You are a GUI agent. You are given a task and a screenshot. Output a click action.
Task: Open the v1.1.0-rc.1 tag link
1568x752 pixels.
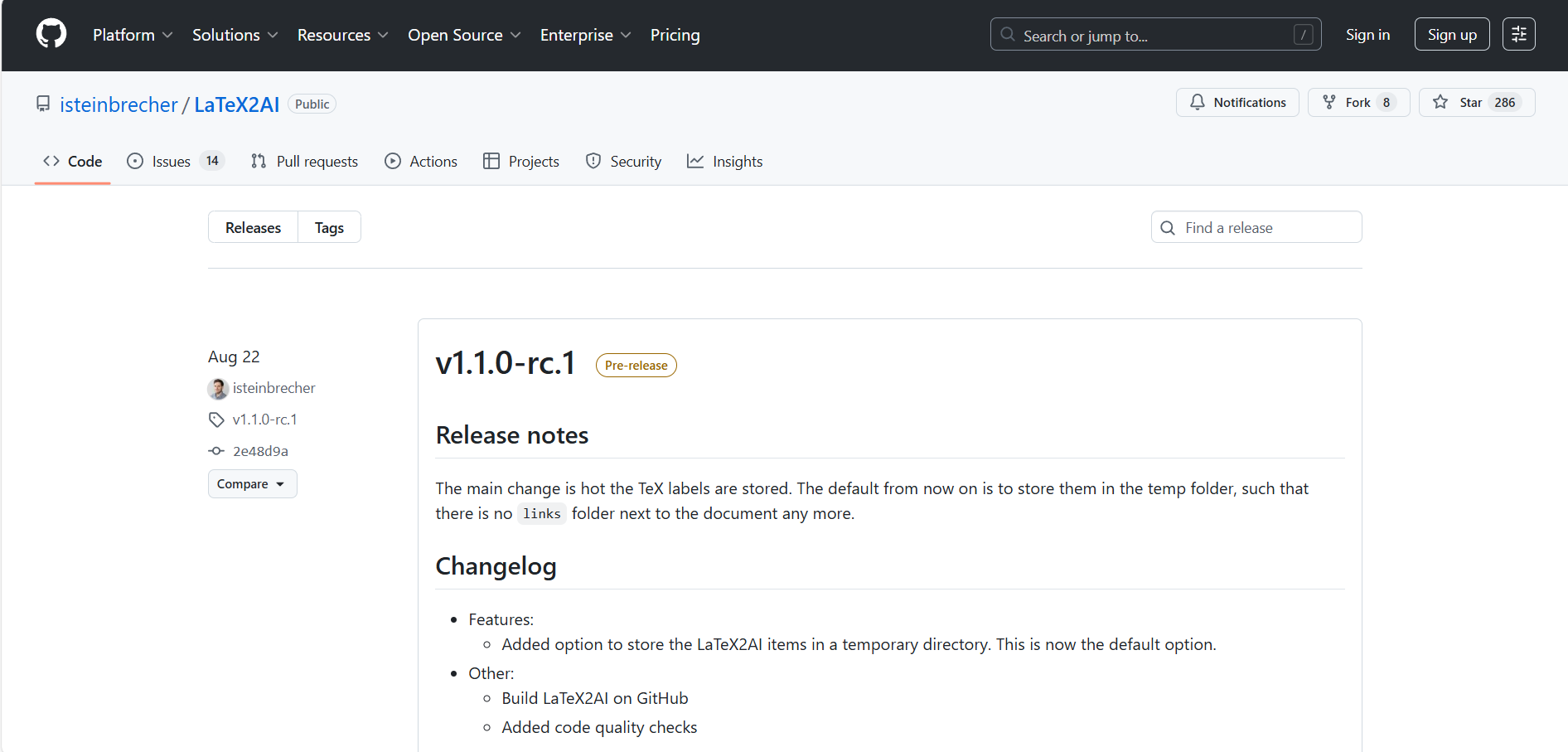pyautogui.click(x=264, y=420)
